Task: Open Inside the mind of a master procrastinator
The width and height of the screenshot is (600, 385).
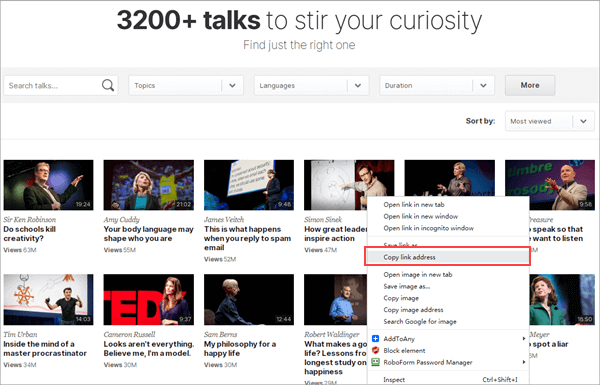Action: click(x=45, y=348)
